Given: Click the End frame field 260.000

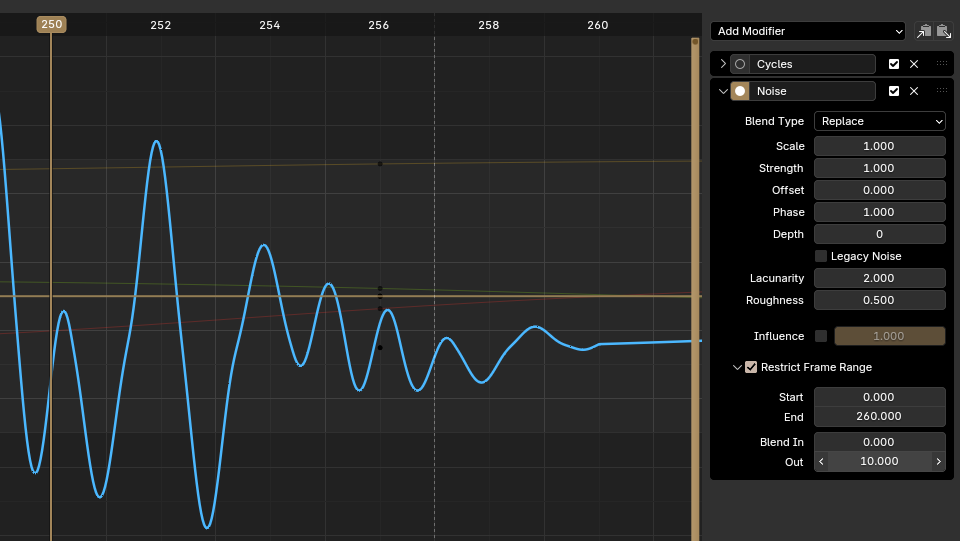Looking at the screenshot, I should pyautogui.click(x=880, y=417).
